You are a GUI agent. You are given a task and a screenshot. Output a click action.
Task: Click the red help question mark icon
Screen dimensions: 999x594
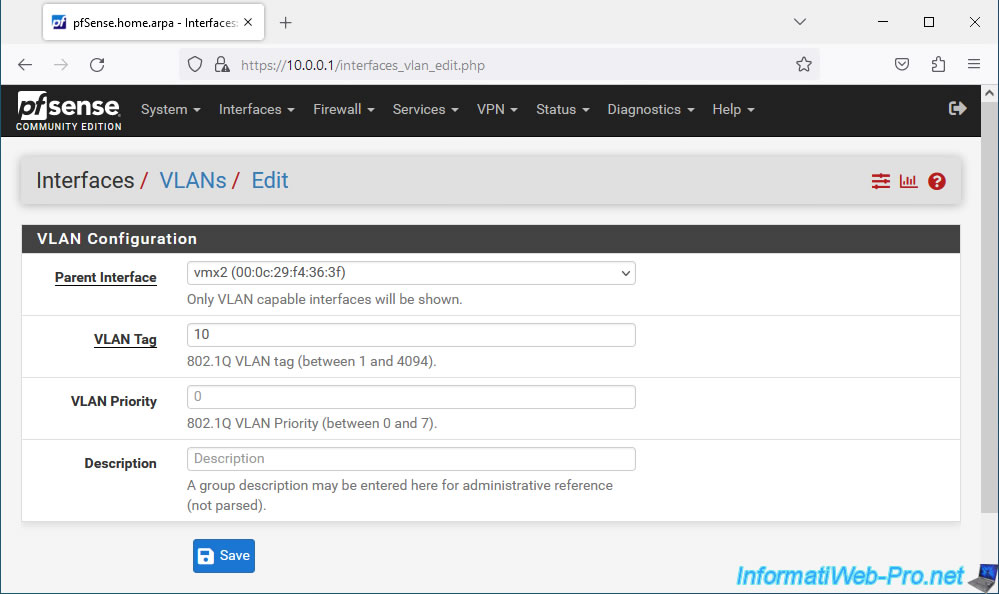tap(937, 181)
